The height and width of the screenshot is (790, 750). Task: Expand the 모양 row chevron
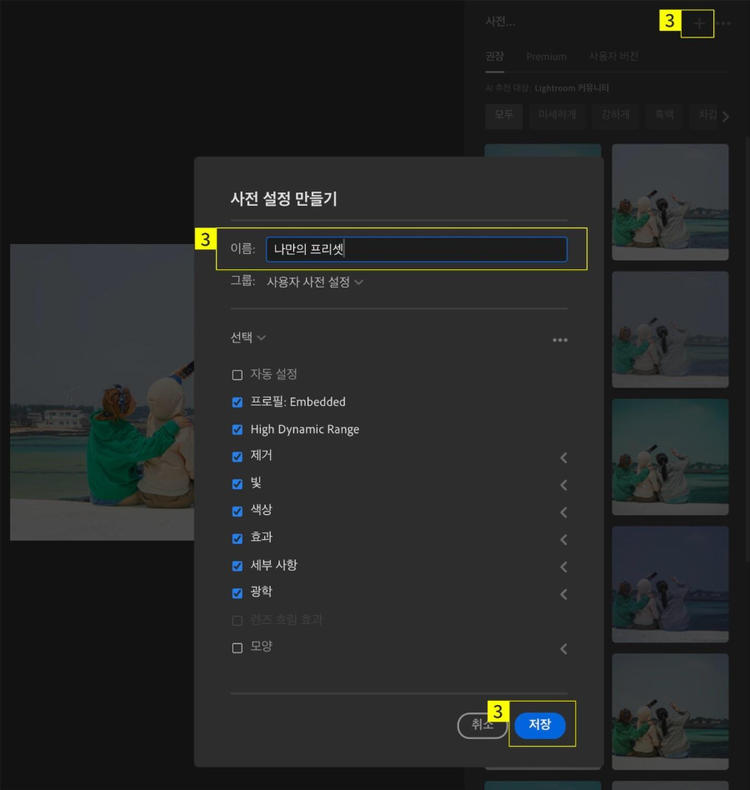click(564, 648)
